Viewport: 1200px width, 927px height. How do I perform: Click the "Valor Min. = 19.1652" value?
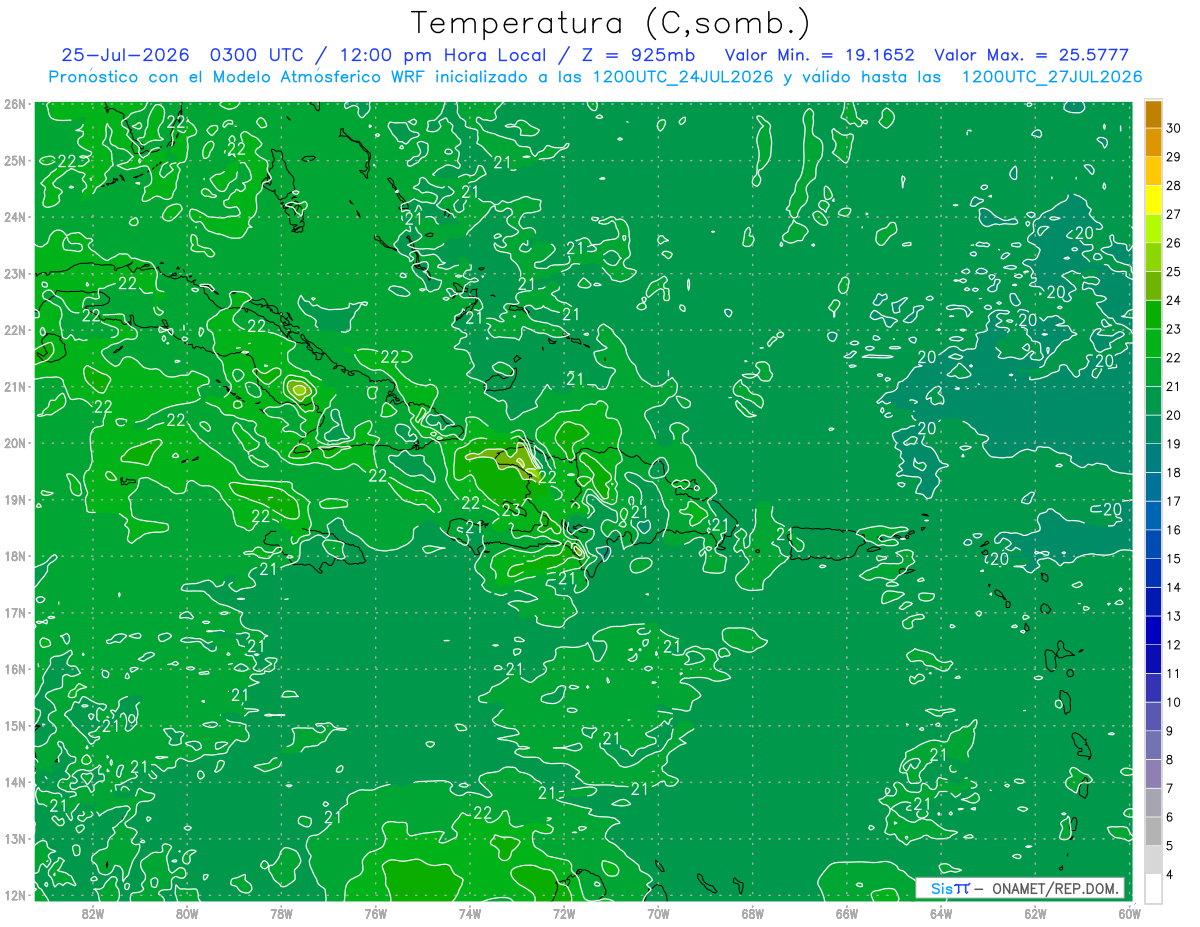[x=819, y=55]
